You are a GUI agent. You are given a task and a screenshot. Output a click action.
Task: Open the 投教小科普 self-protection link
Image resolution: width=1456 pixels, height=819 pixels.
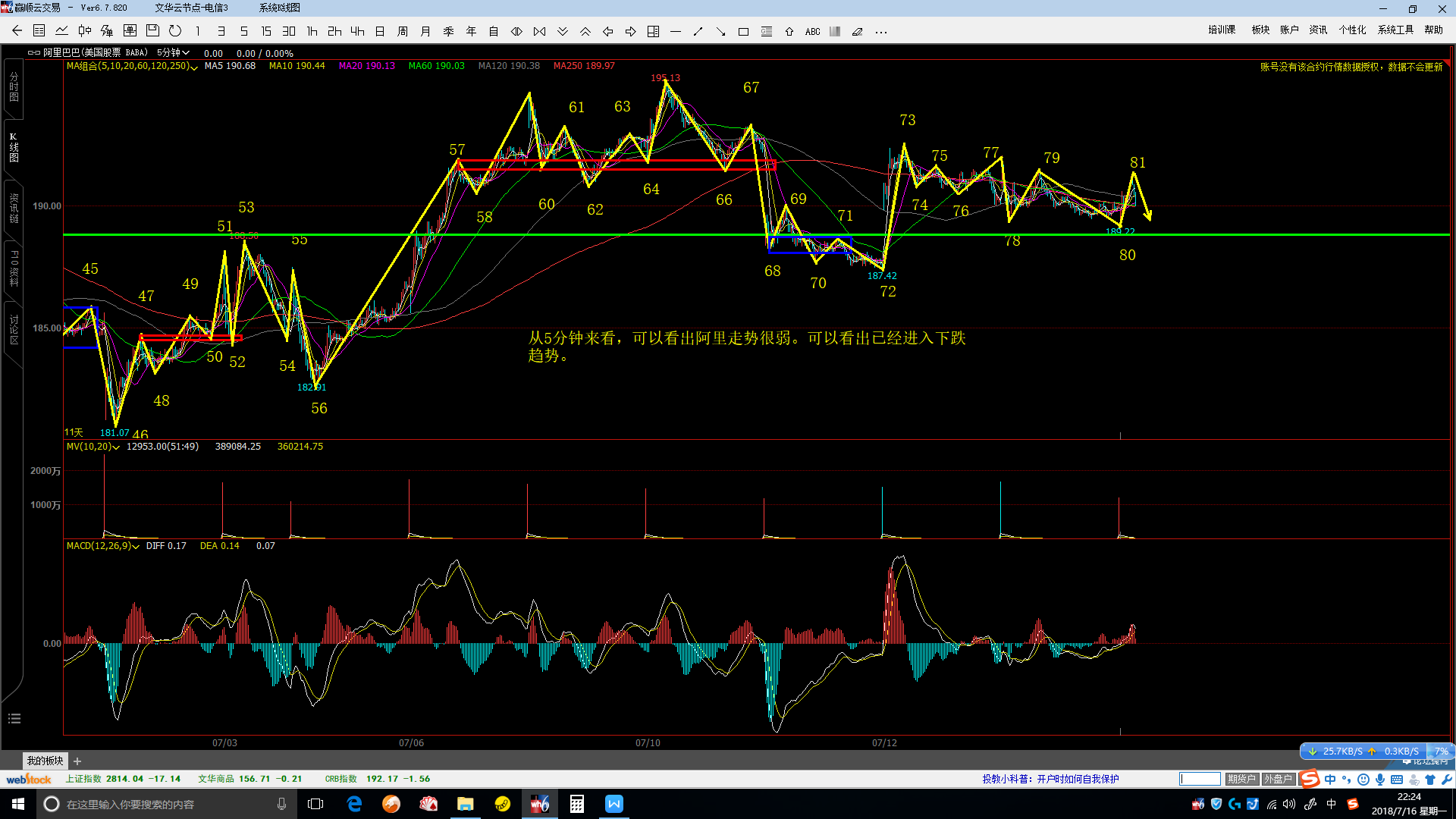(1050, 779)
